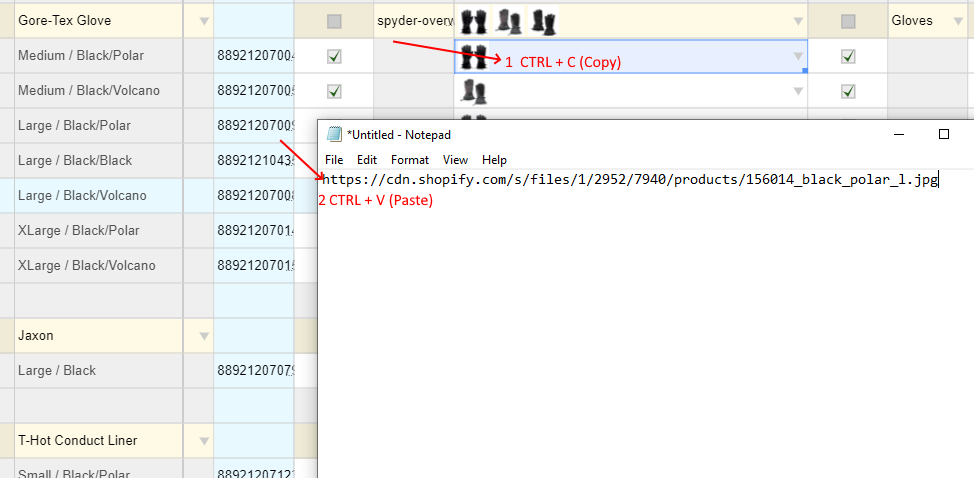The image size is (974, 478).
Task: Open the Edit menu in Notepad
Action: click(367, 160)
